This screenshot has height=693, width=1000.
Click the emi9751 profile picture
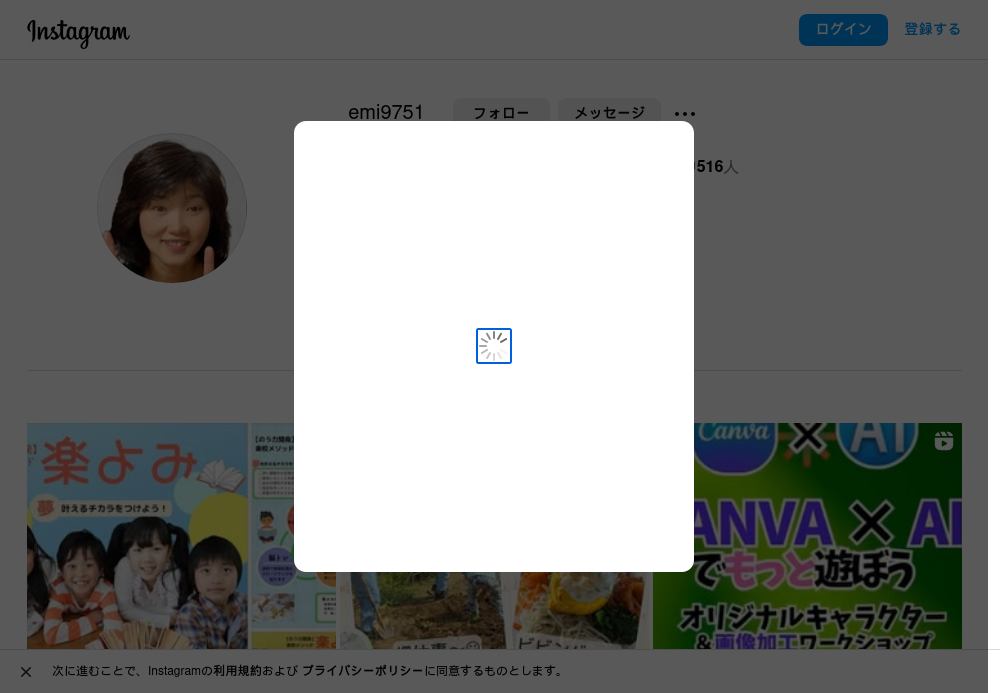pyautogui.click(x=172, y=208)
